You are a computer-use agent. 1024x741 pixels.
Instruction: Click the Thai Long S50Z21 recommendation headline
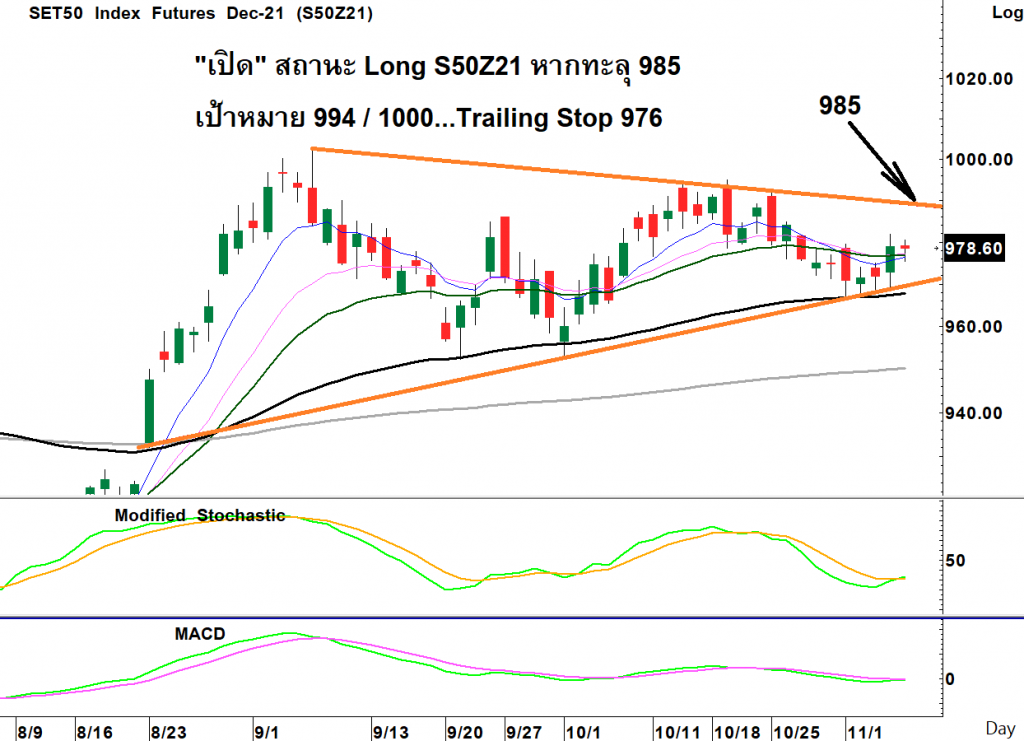(438, 66)
